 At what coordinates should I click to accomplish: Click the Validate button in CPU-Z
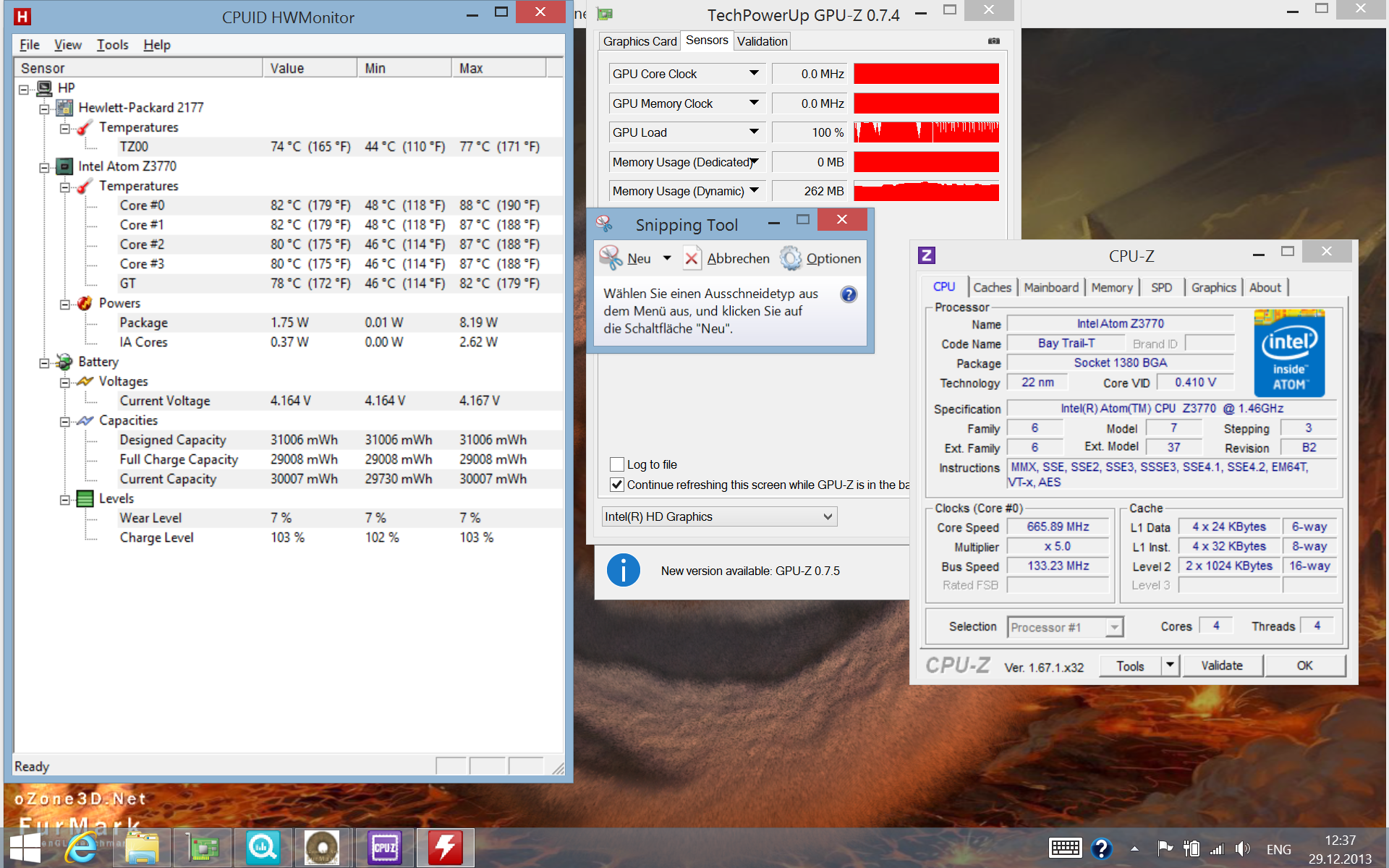[x=1222, y=665]
